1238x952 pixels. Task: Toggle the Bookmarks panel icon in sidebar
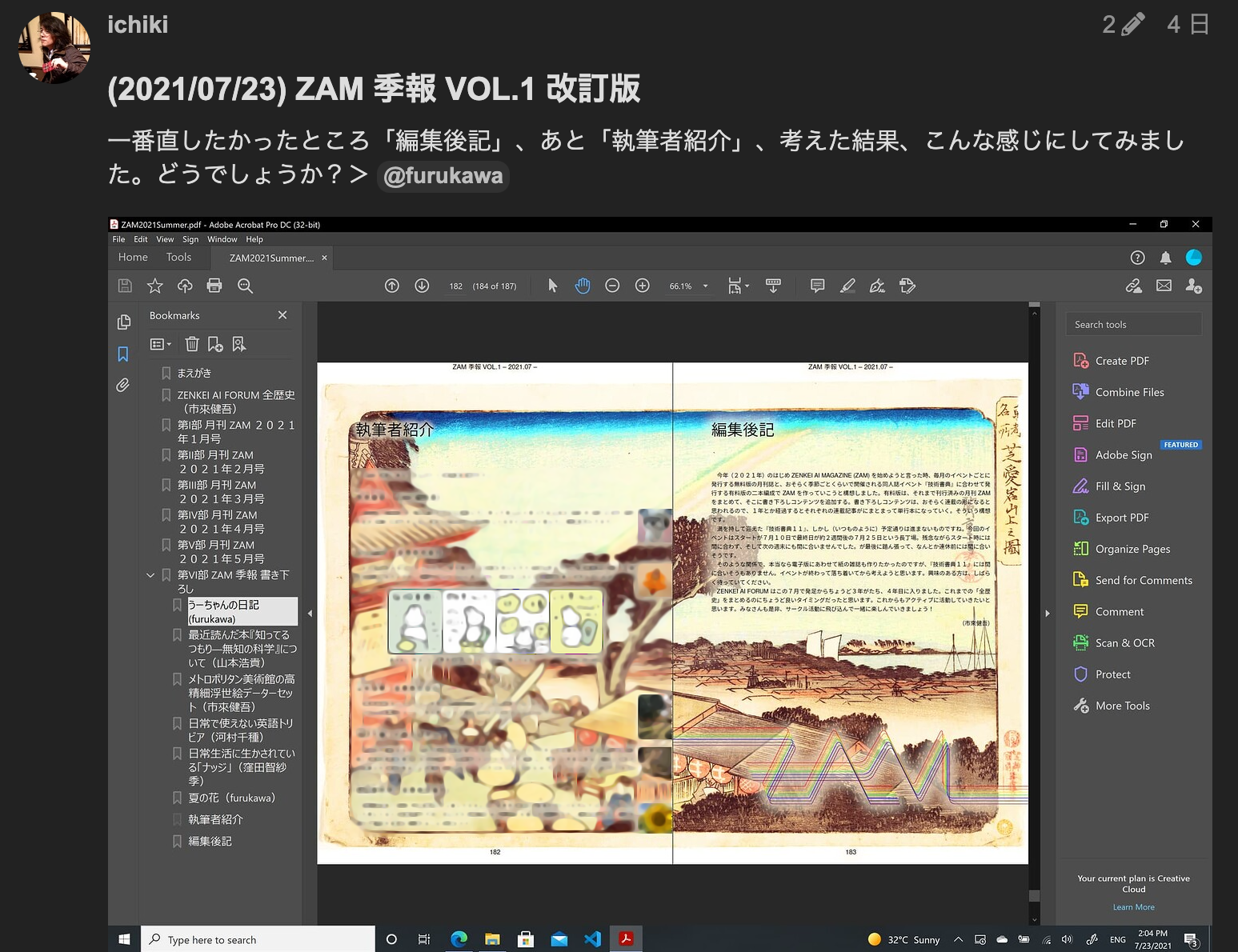[123, 354]
